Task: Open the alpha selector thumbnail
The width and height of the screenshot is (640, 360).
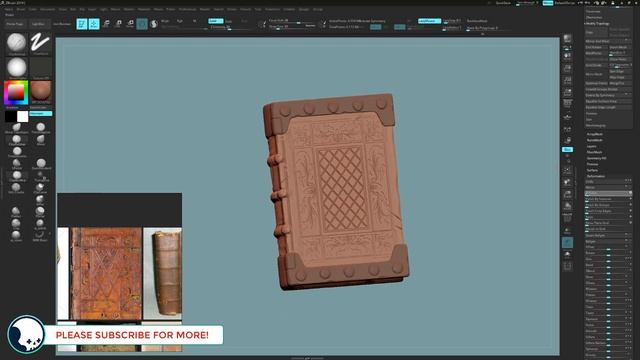Action: [x=17, y=68]
